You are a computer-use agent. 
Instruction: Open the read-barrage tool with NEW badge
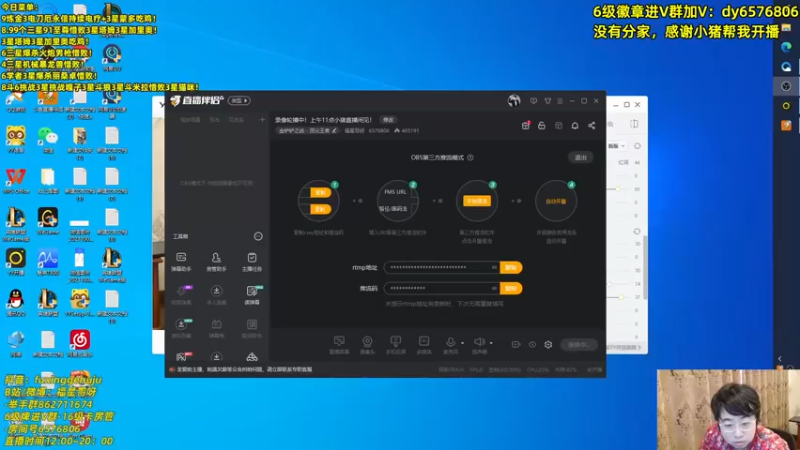click(252, 294)
